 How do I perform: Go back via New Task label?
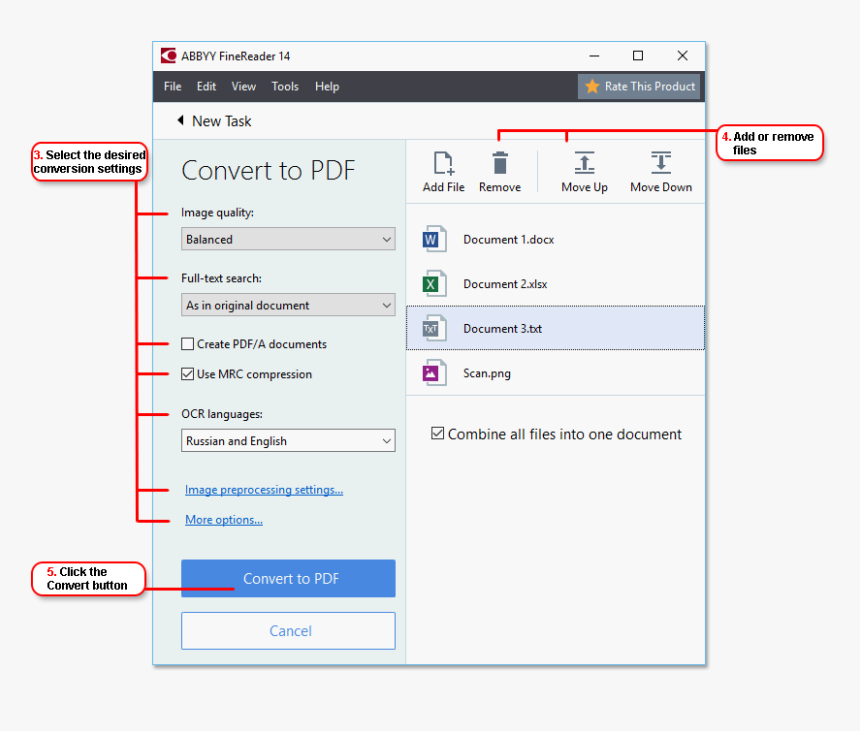tap(222, 121)
